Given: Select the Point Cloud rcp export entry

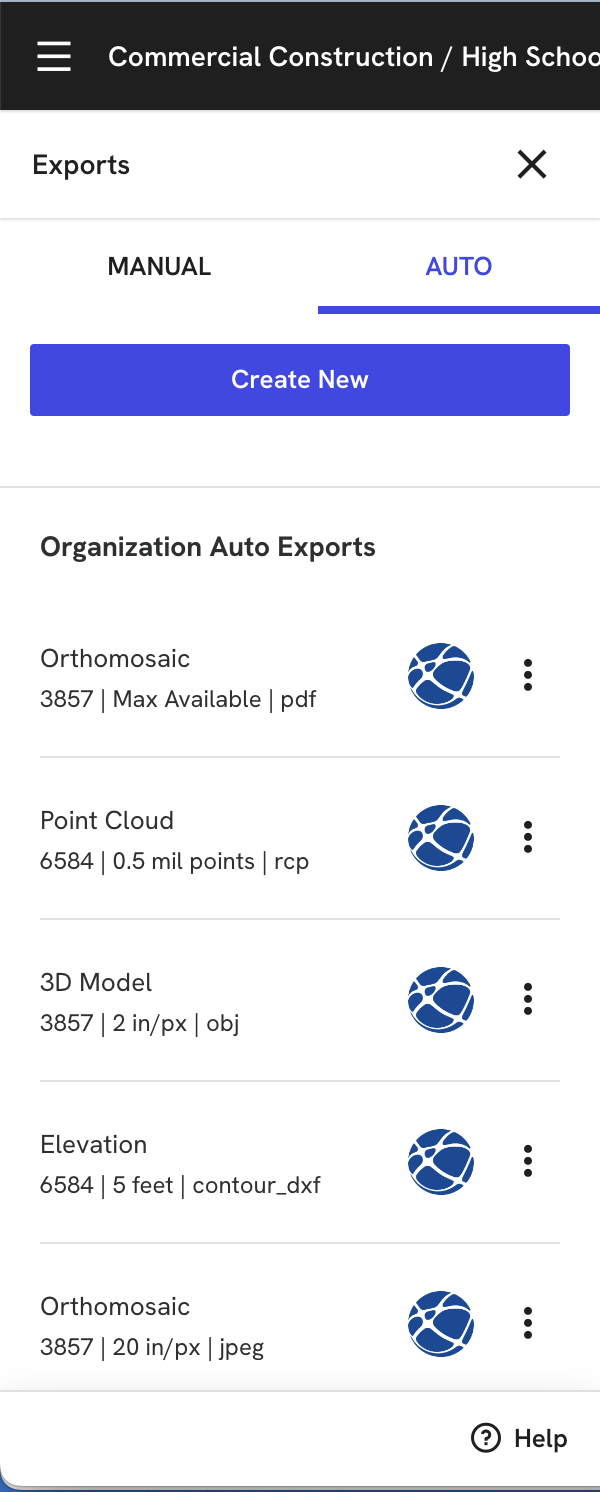Looking at the screenshot, I should [300, 839].
